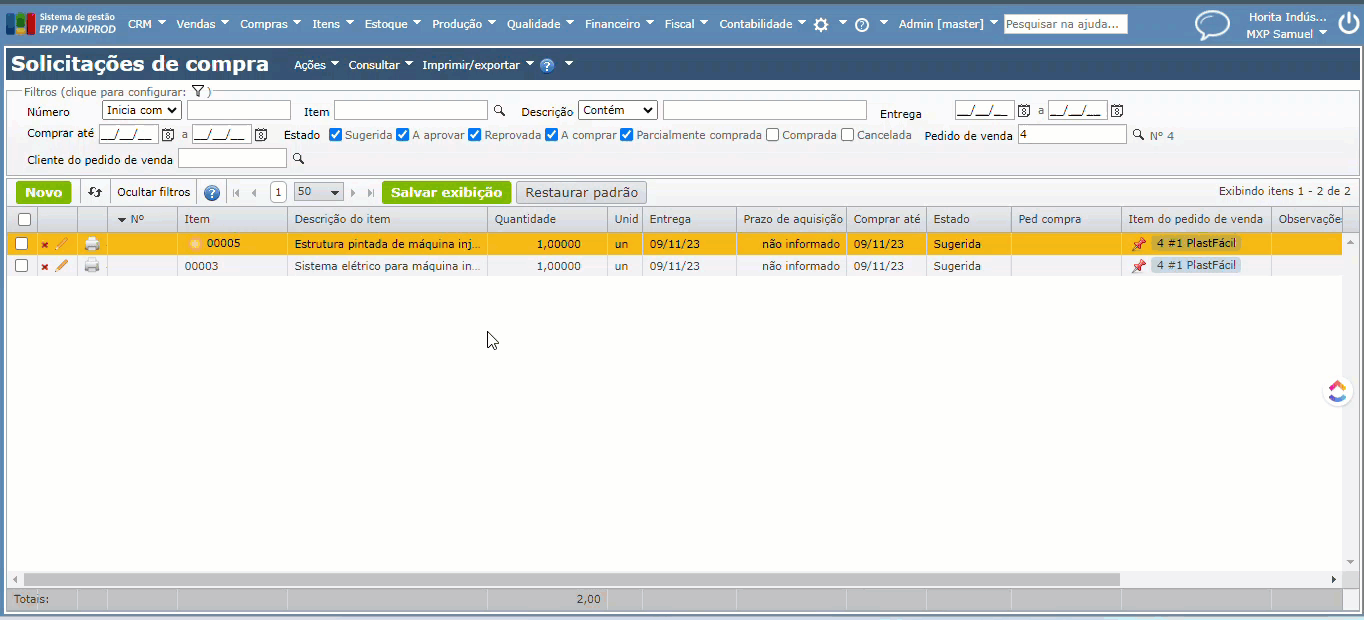Expand the Admin [master] dropdown
The width and height of the screenshot is (1364, 620).
(x=948, y=24)
